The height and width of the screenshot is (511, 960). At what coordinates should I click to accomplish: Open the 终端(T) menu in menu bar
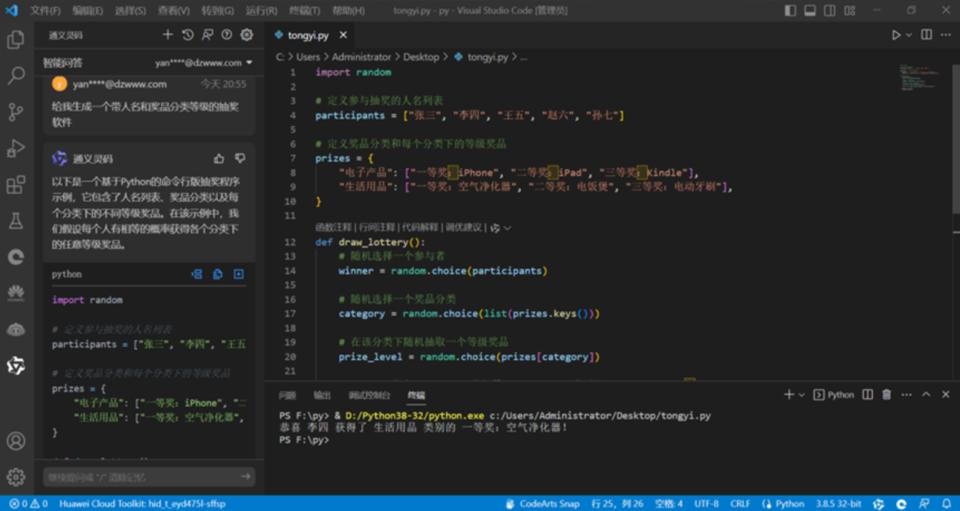click(302, 10)
